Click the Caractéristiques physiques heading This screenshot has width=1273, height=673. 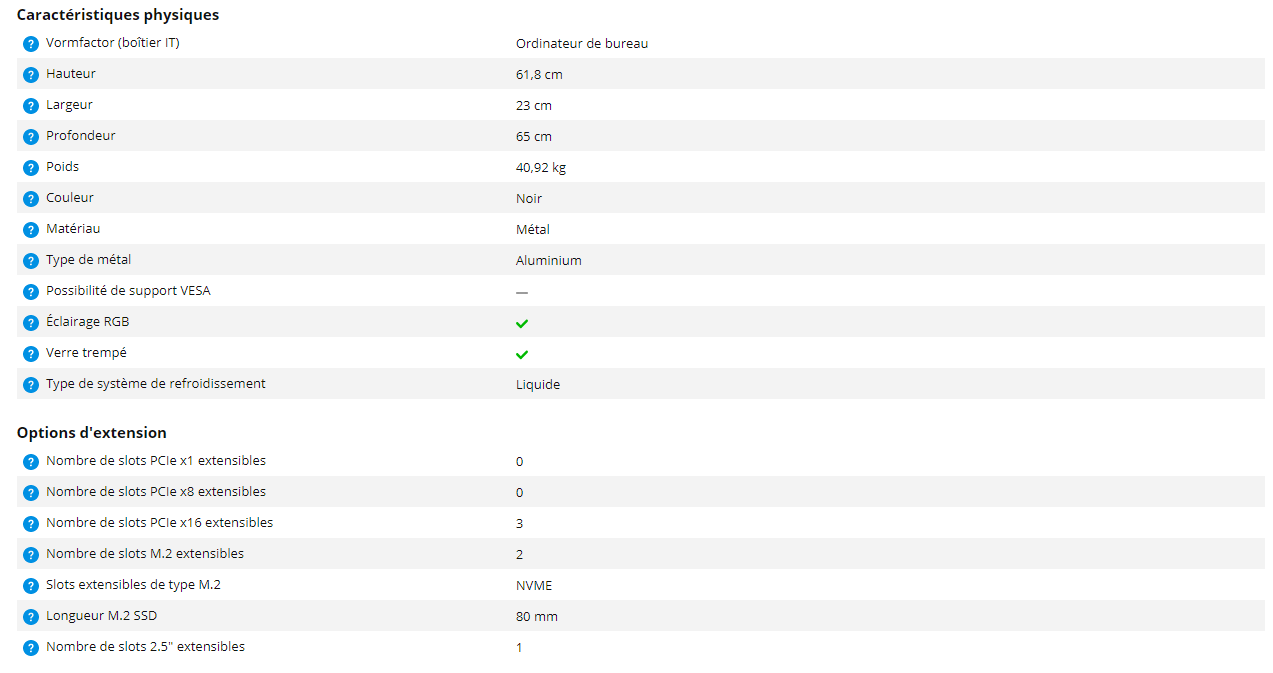(118, 15)
